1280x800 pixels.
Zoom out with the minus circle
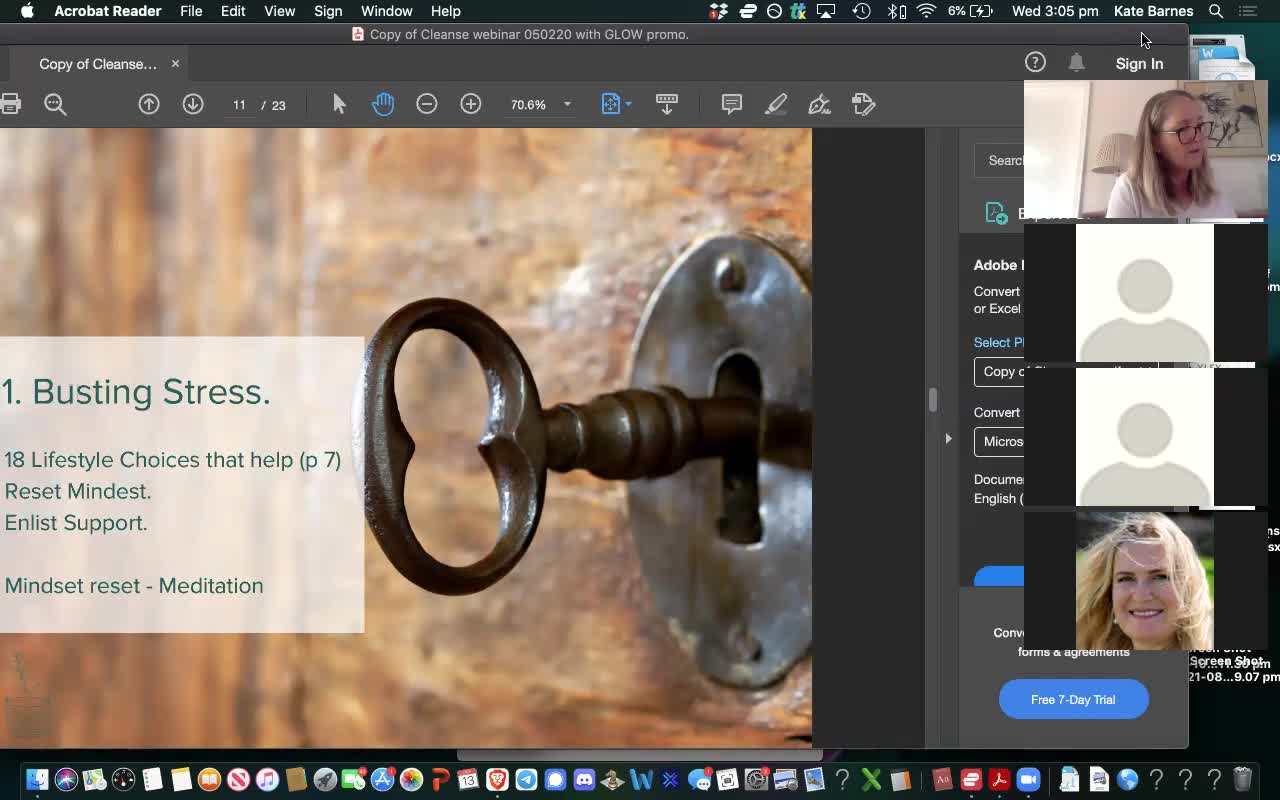(427, 104)
